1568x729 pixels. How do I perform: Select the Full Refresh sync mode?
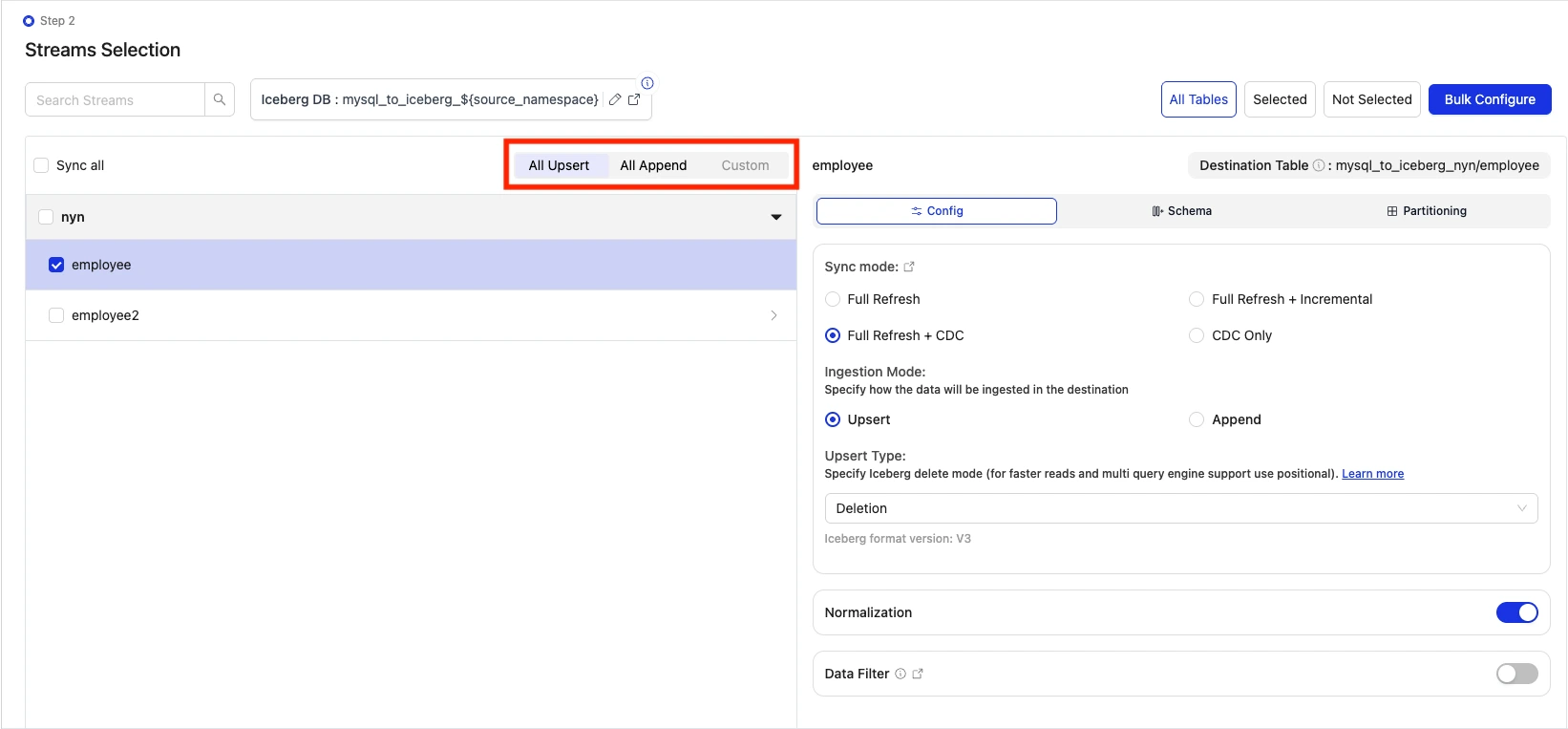pos(833,299)
